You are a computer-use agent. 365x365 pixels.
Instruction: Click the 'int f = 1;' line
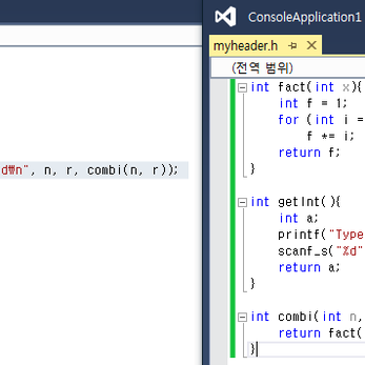pos(313,103)
